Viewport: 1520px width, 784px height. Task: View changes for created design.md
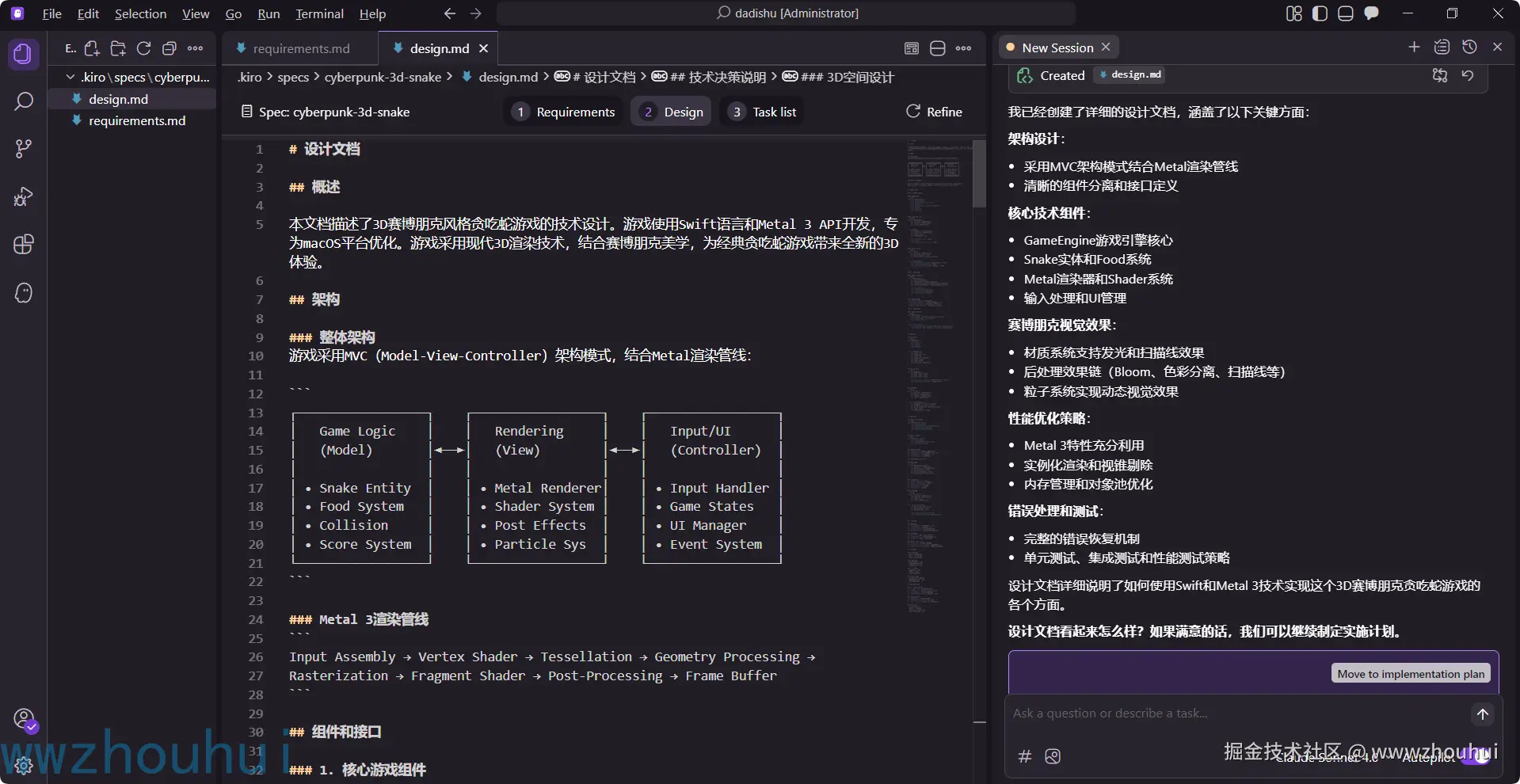coord(1440,75)
